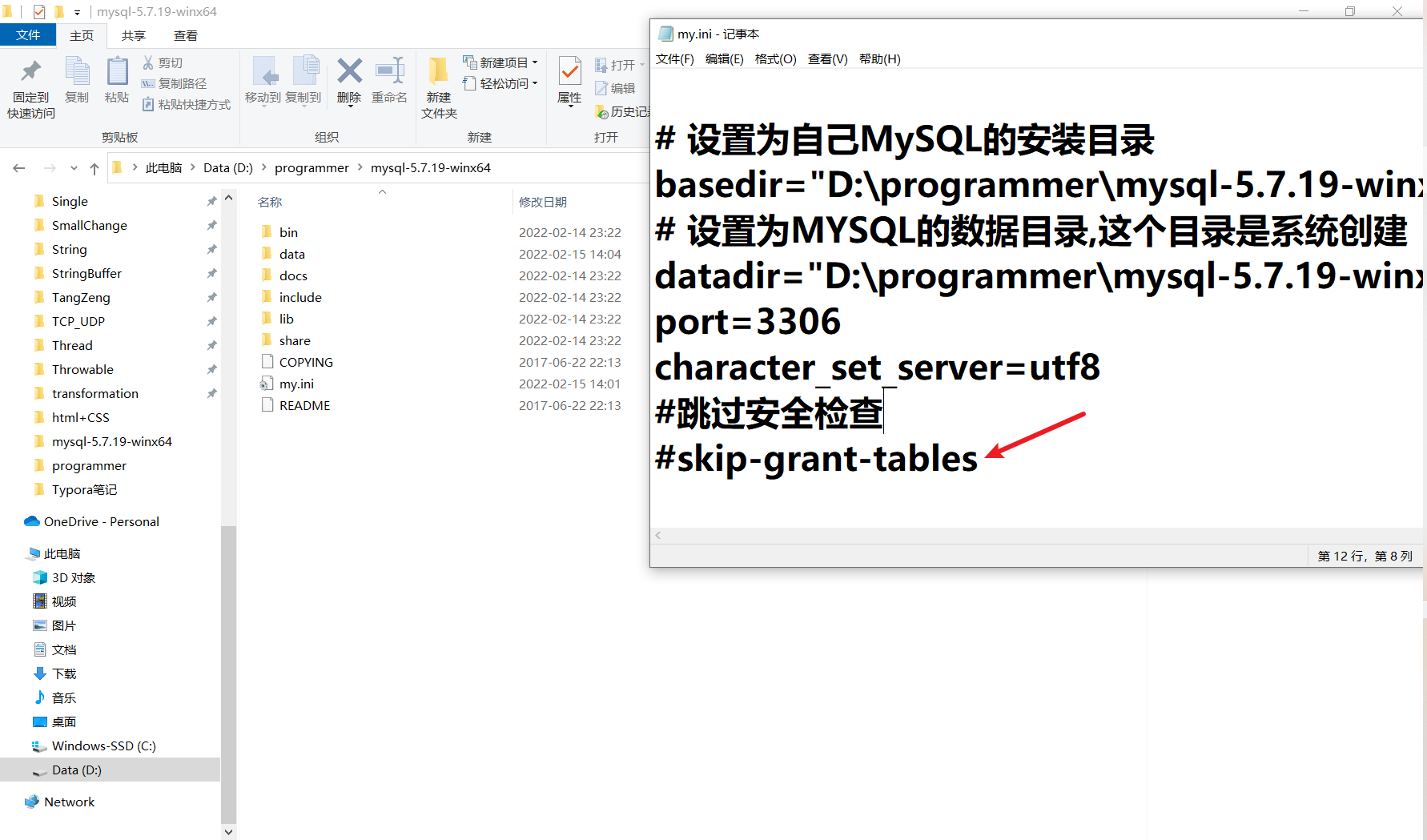This screenshot has width=1427, height=840.
Task: Click Data (D:) in address breadcrumb
Action: click(x=227, y=167)
